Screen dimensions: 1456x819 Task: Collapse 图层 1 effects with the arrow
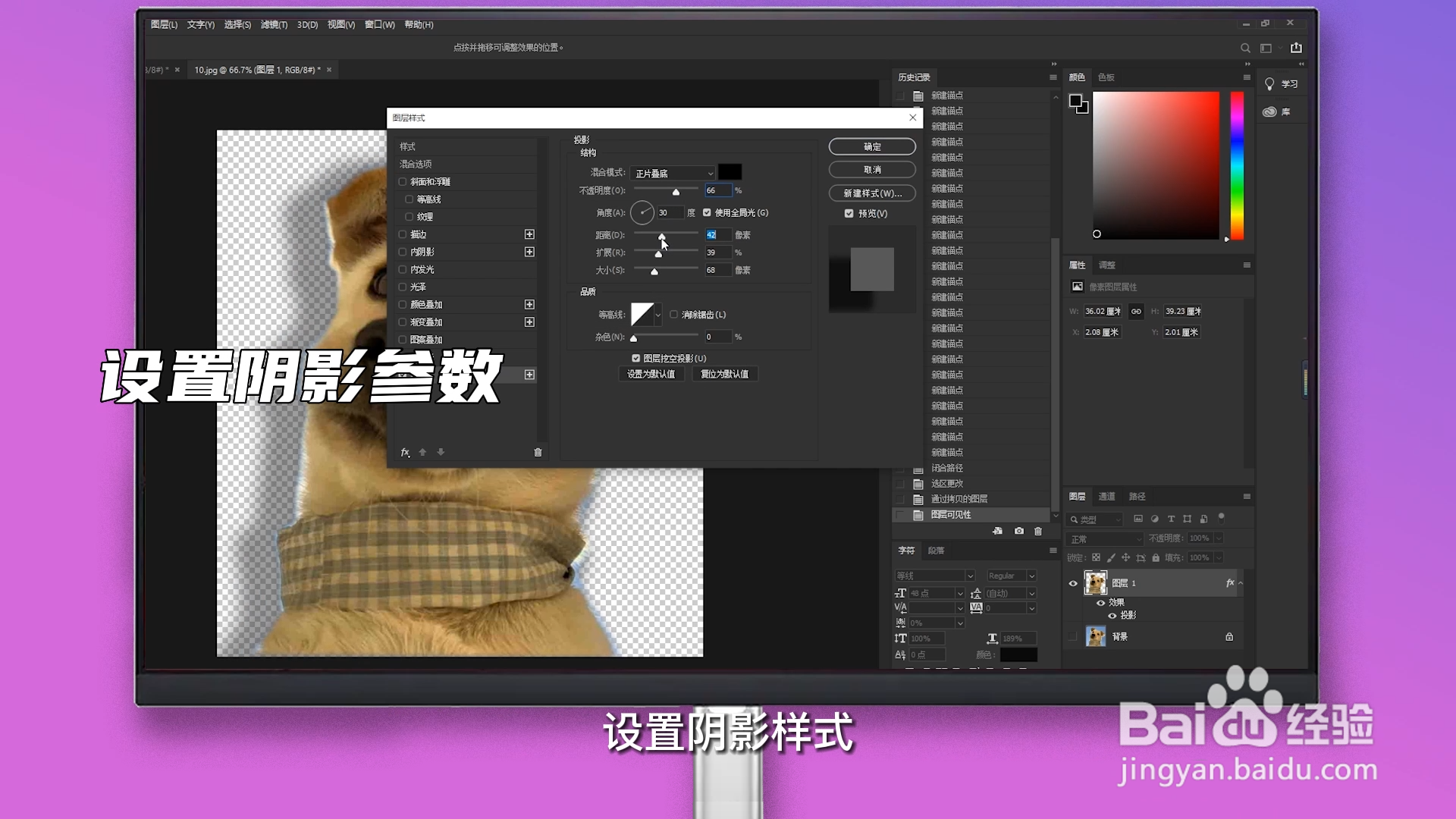tap(1241, 583)
